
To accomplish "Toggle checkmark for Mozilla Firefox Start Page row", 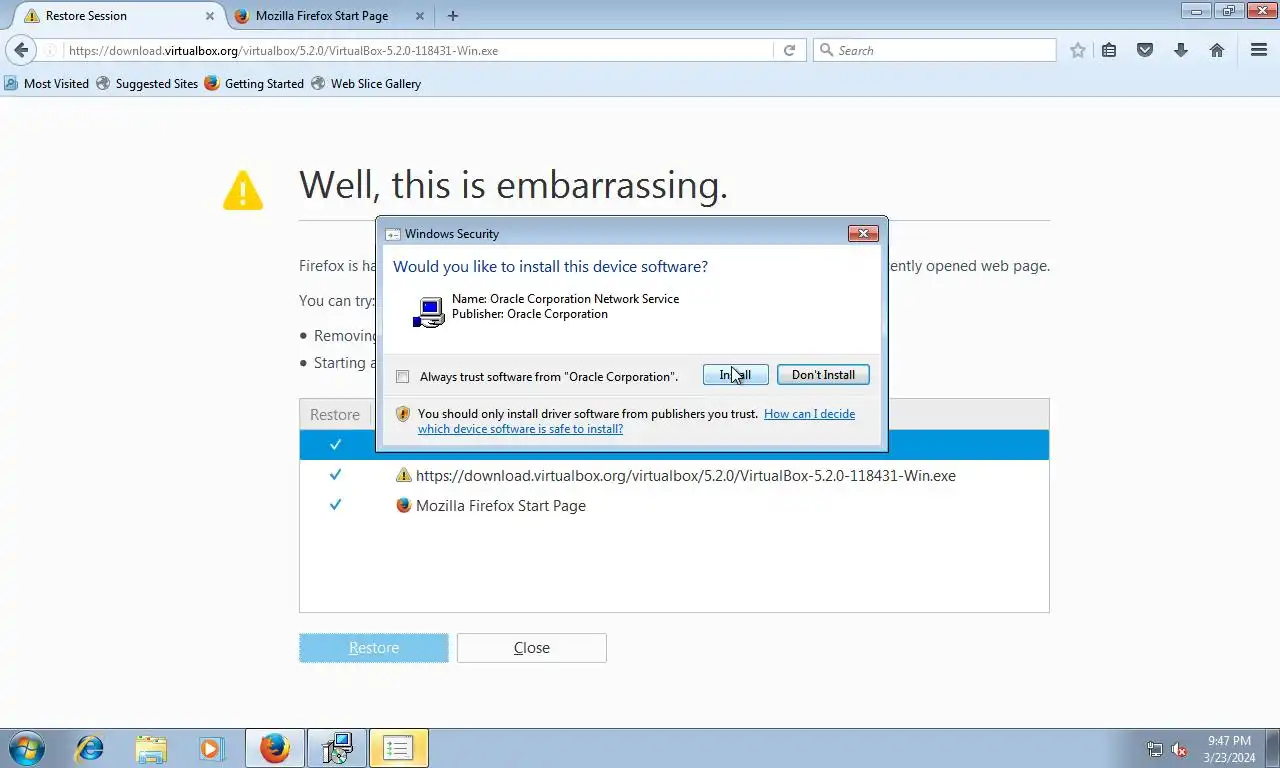I will 335,505.
